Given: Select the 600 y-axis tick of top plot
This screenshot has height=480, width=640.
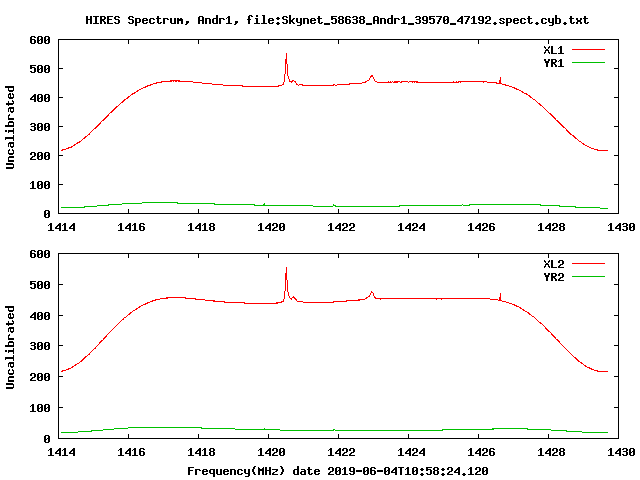Looking at the screenshot, I should [40, 40].
